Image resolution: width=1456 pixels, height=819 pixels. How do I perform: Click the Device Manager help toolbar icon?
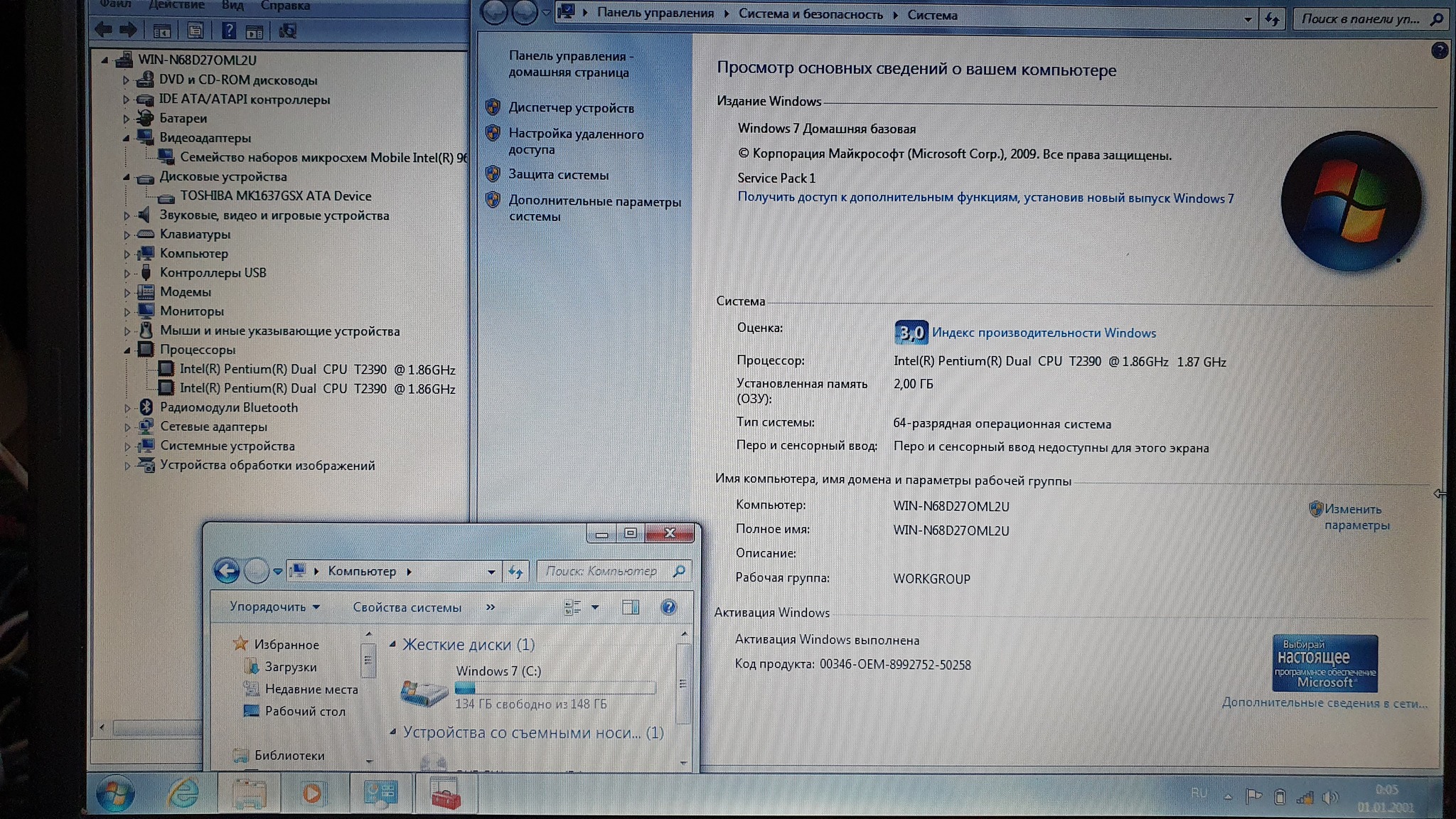click(228, 31)
